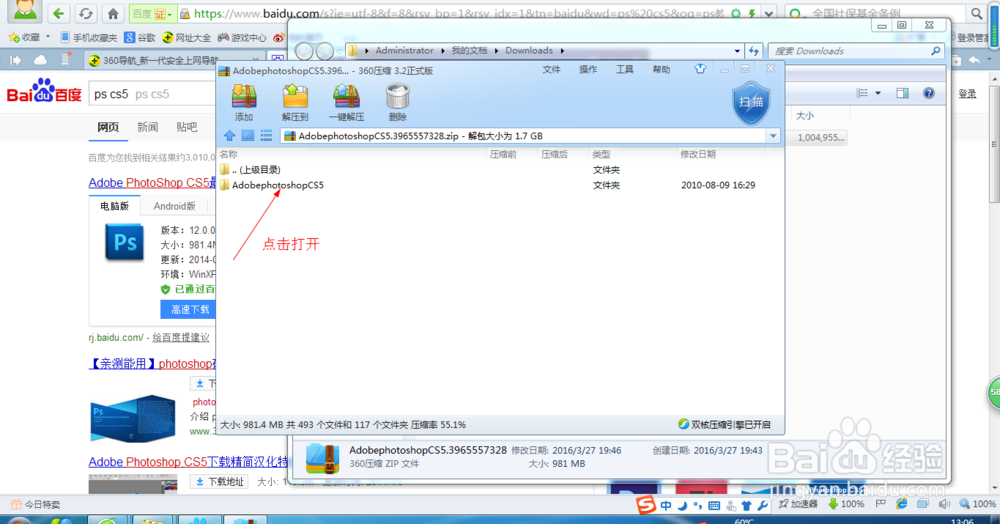Open 手机收藏夹 bookmark
The height and width of the screenshot is (524, 1000).
pos(89,38)
